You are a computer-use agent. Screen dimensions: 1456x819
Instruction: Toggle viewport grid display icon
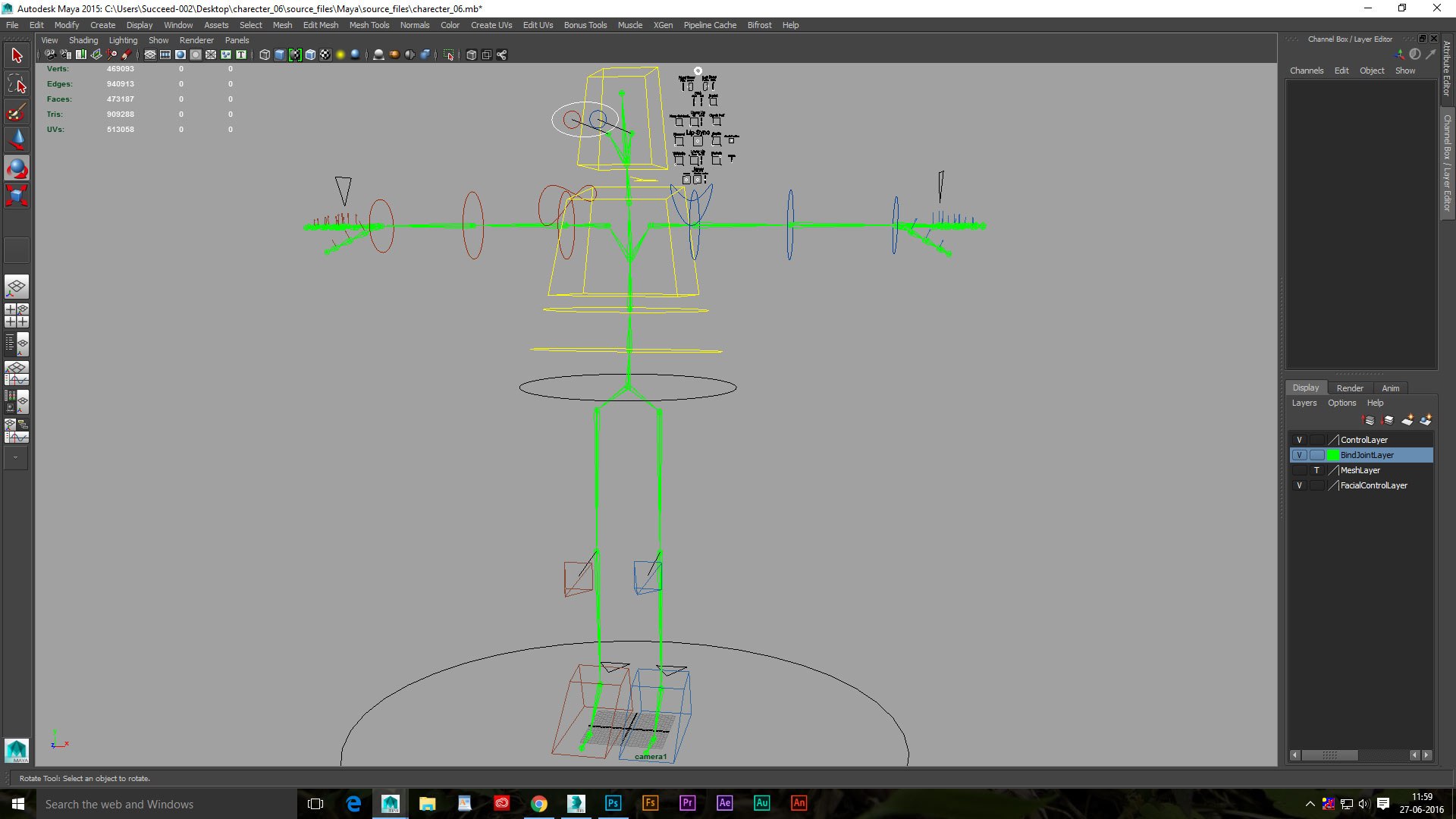click(150, 55)
